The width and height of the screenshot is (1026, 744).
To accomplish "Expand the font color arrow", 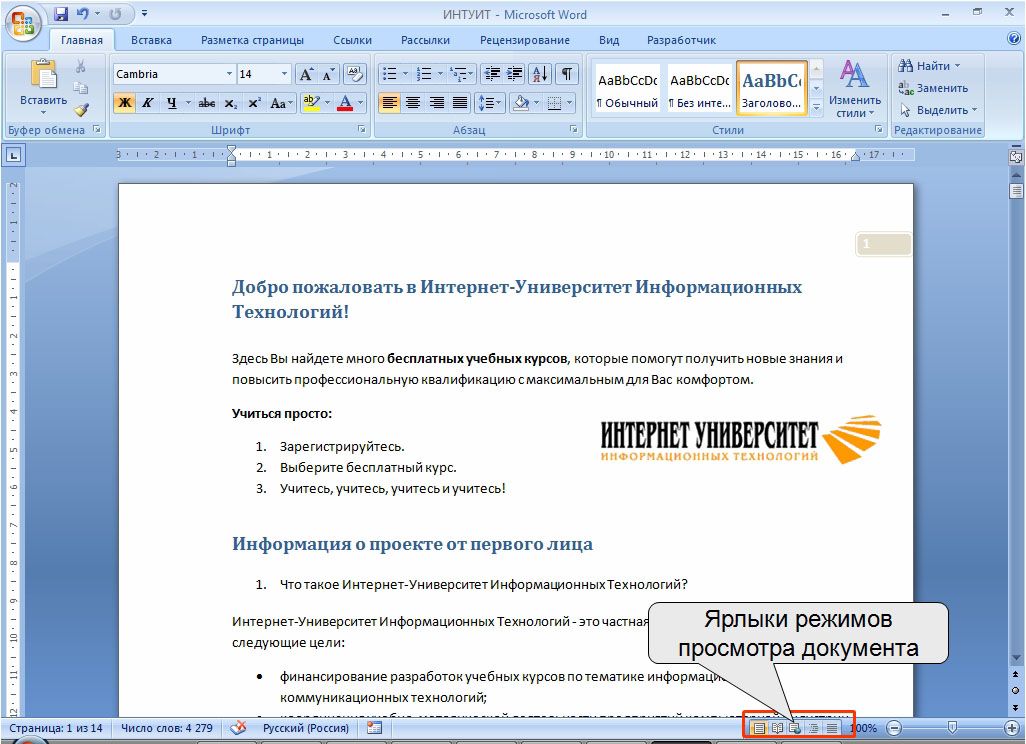I will 360,103.
